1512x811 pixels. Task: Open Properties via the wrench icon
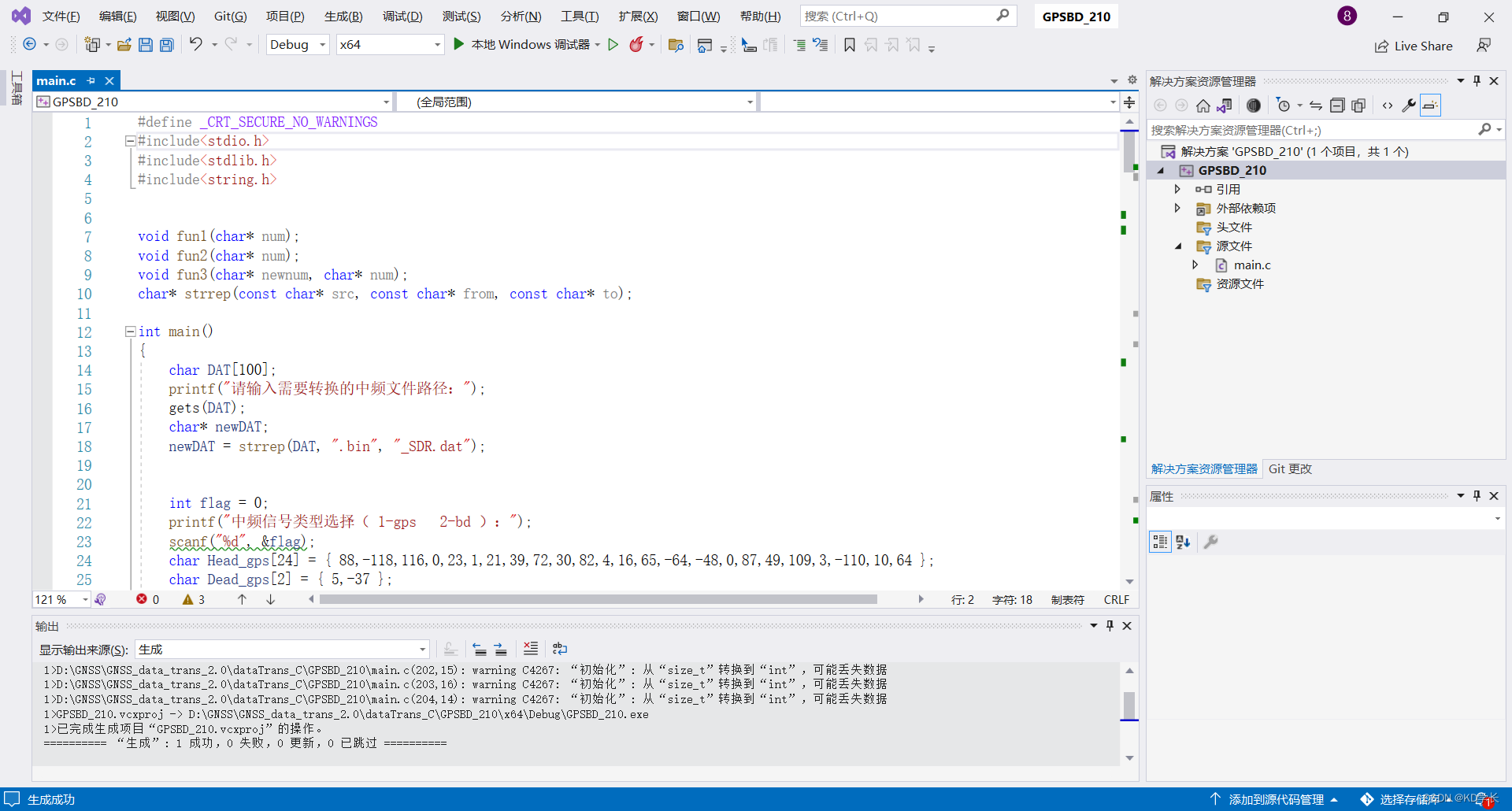[x=1410, y=106]
